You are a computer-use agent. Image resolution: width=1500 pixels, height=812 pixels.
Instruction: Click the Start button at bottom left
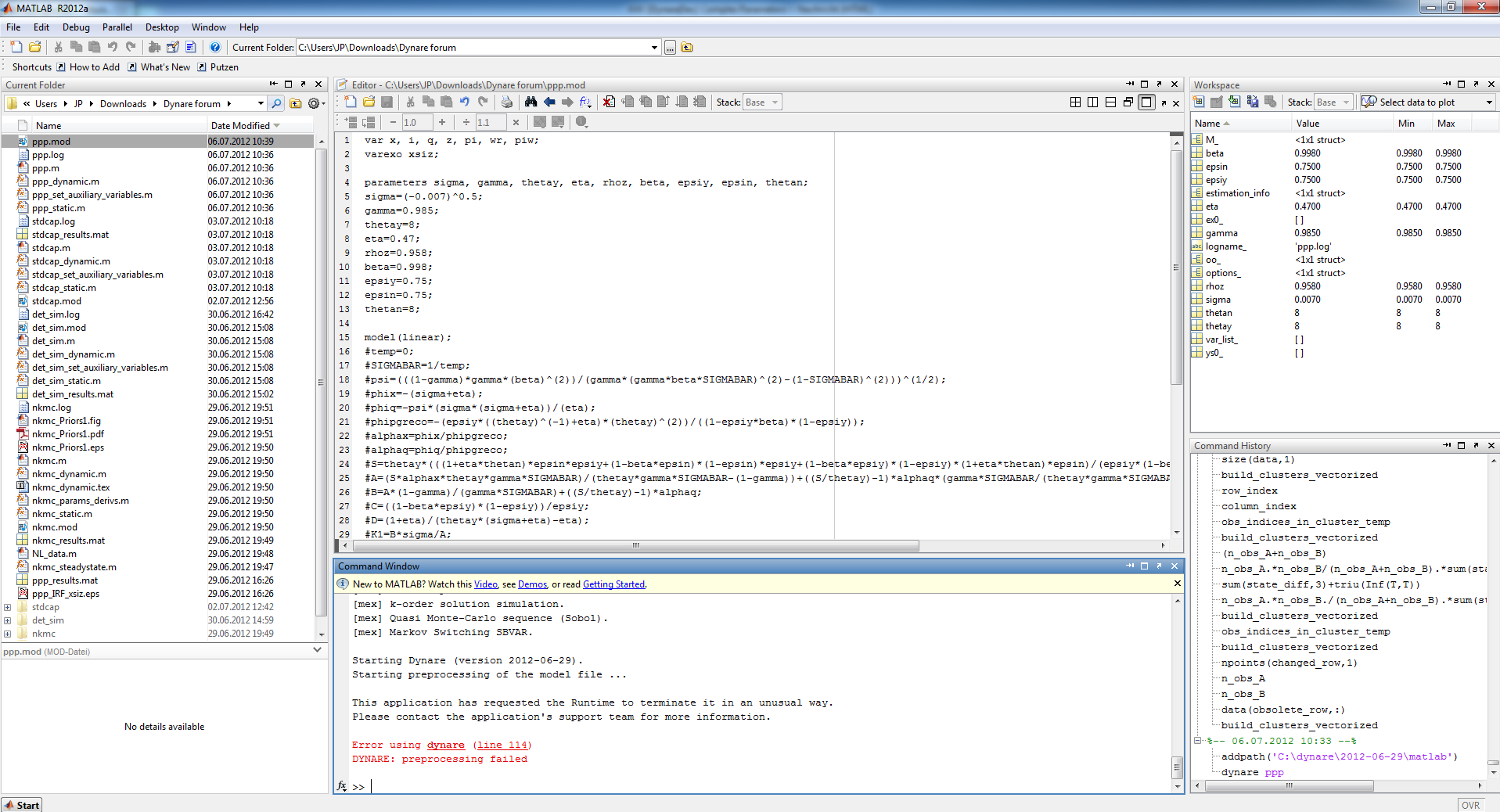[21, 805]
